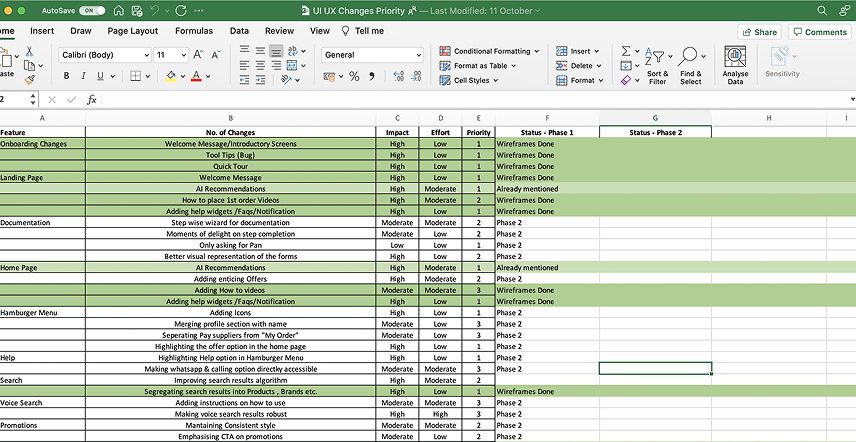
Task: Apply percent style to cell
Action: click(x=354, y=76)
